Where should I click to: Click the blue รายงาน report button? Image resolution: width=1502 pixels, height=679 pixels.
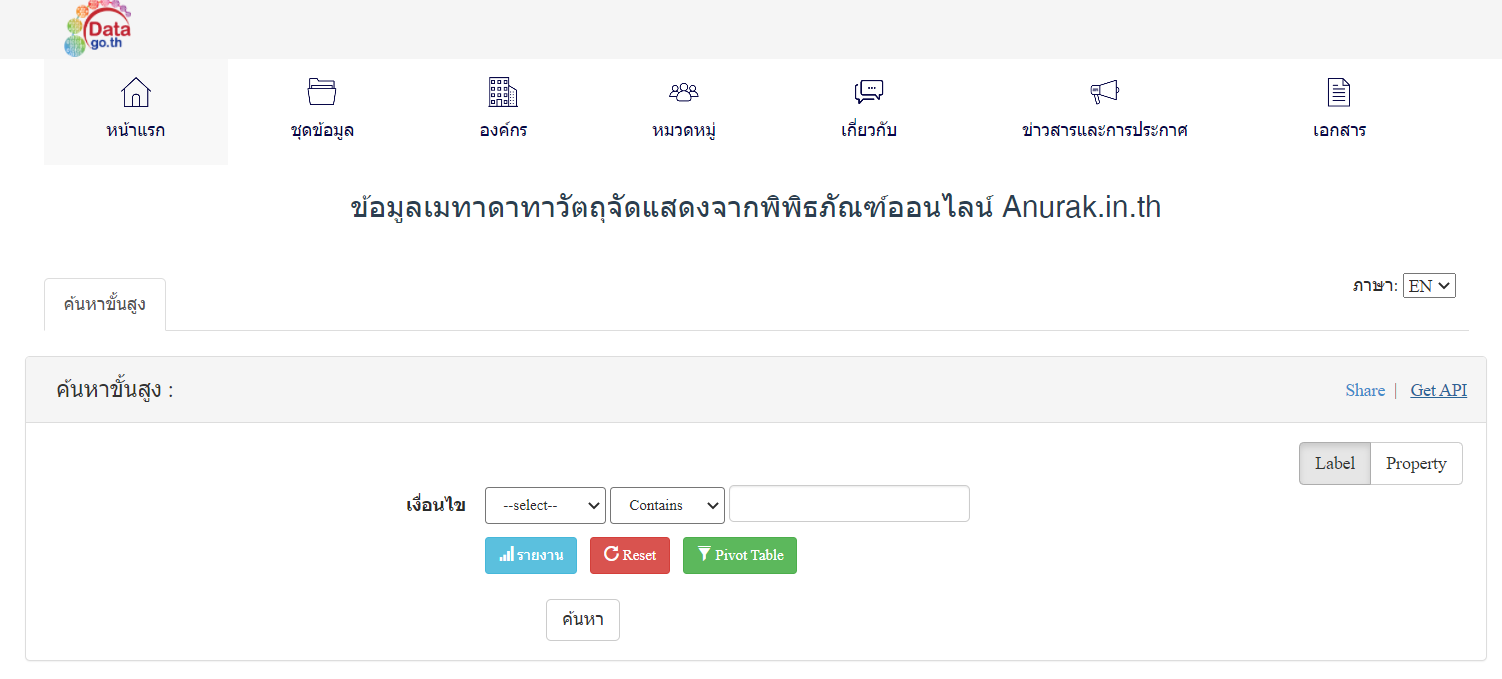[x=531, y=555]
